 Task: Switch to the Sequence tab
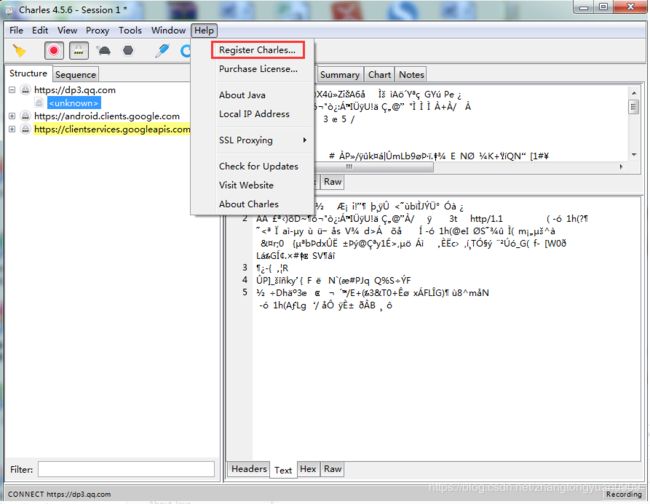75,75
